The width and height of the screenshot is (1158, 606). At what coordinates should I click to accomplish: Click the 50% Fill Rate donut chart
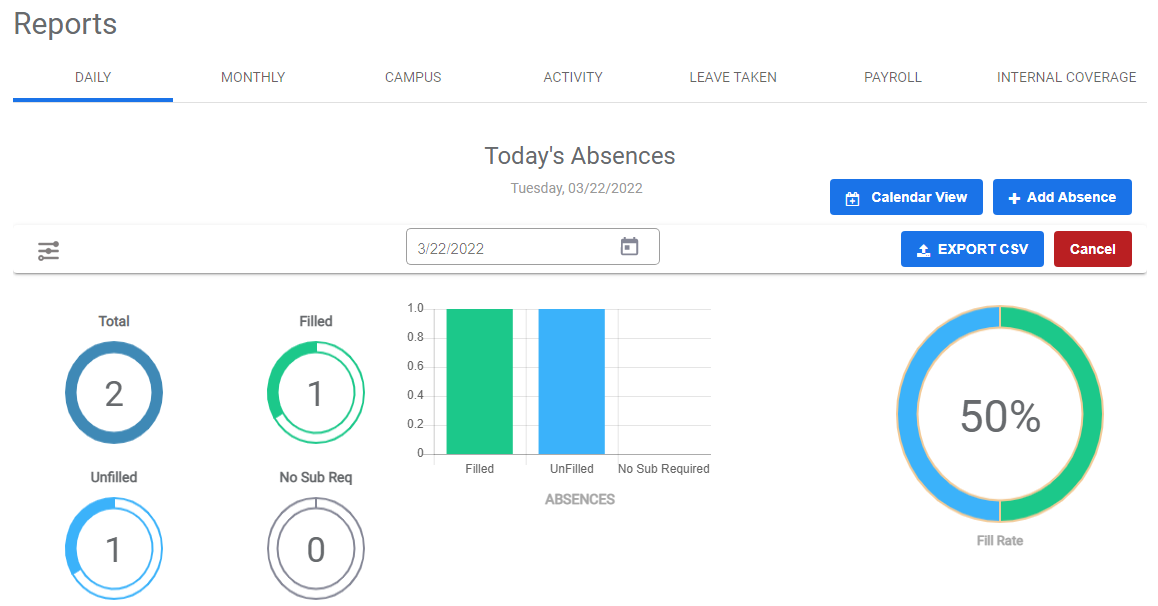pos(999,414)
